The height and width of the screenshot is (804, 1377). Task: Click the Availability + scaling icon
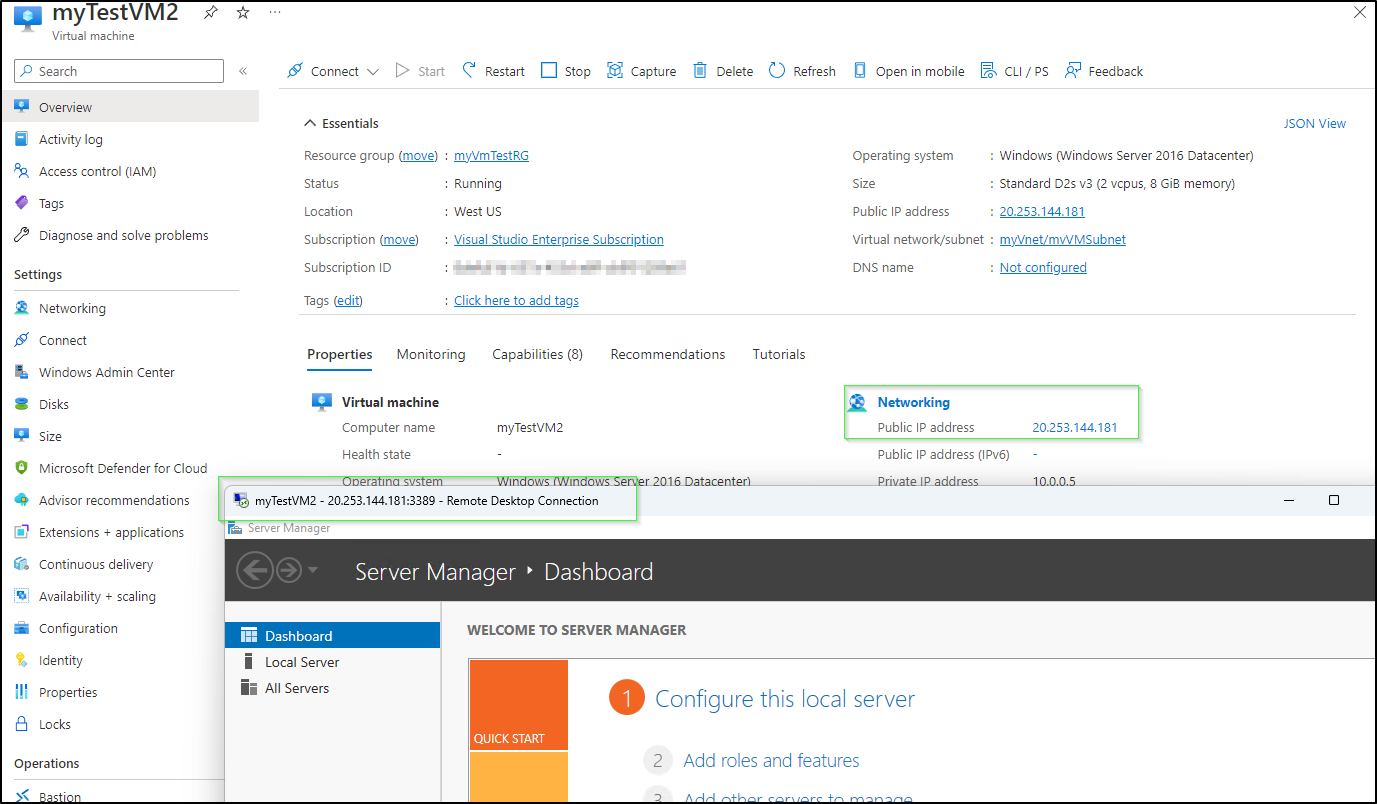pyautogui.click(x=21, y=596)
